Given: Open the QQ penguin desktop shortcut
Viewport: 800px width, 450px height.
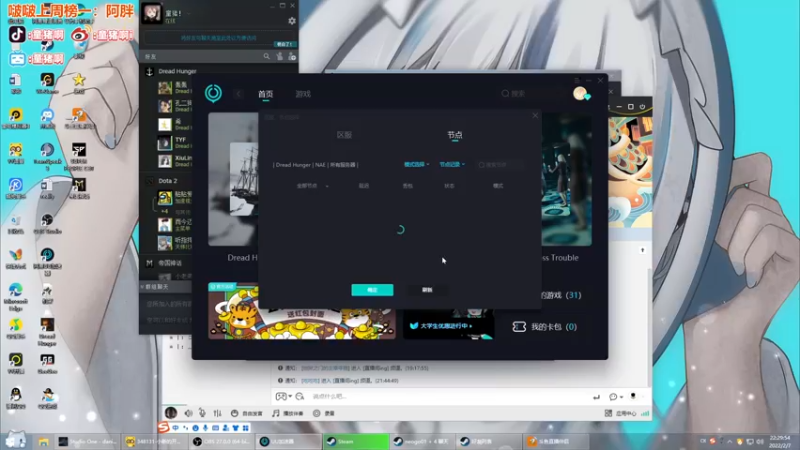Looking at the screenshot, I should (16, 398).
